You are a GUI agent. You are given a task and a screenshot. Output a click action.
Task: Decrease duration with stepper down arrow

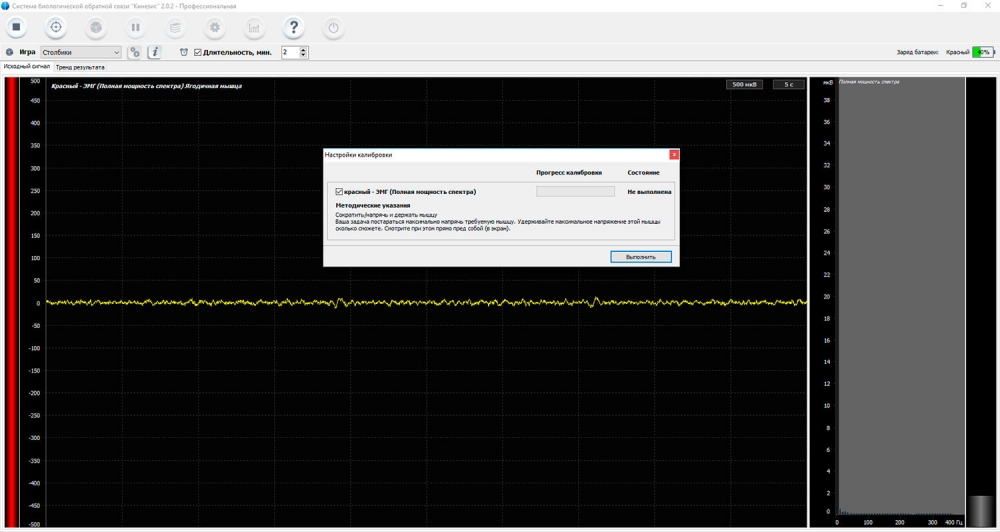click(x=304, y=55)
